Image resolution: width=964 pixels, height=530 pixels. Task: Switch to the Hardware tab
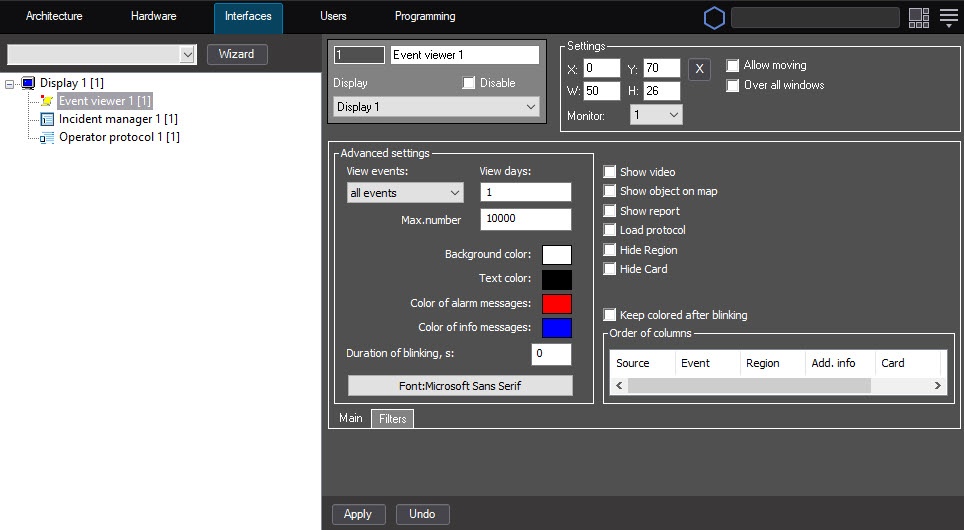153,17
